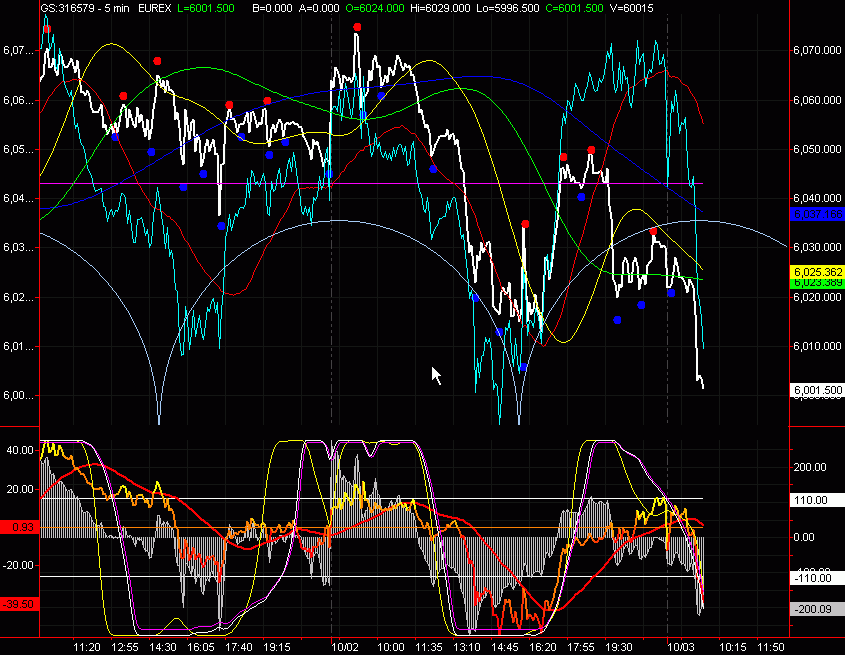Click the 11:20 time axis label
Viewport: 845px width, 655px height.
87,647
